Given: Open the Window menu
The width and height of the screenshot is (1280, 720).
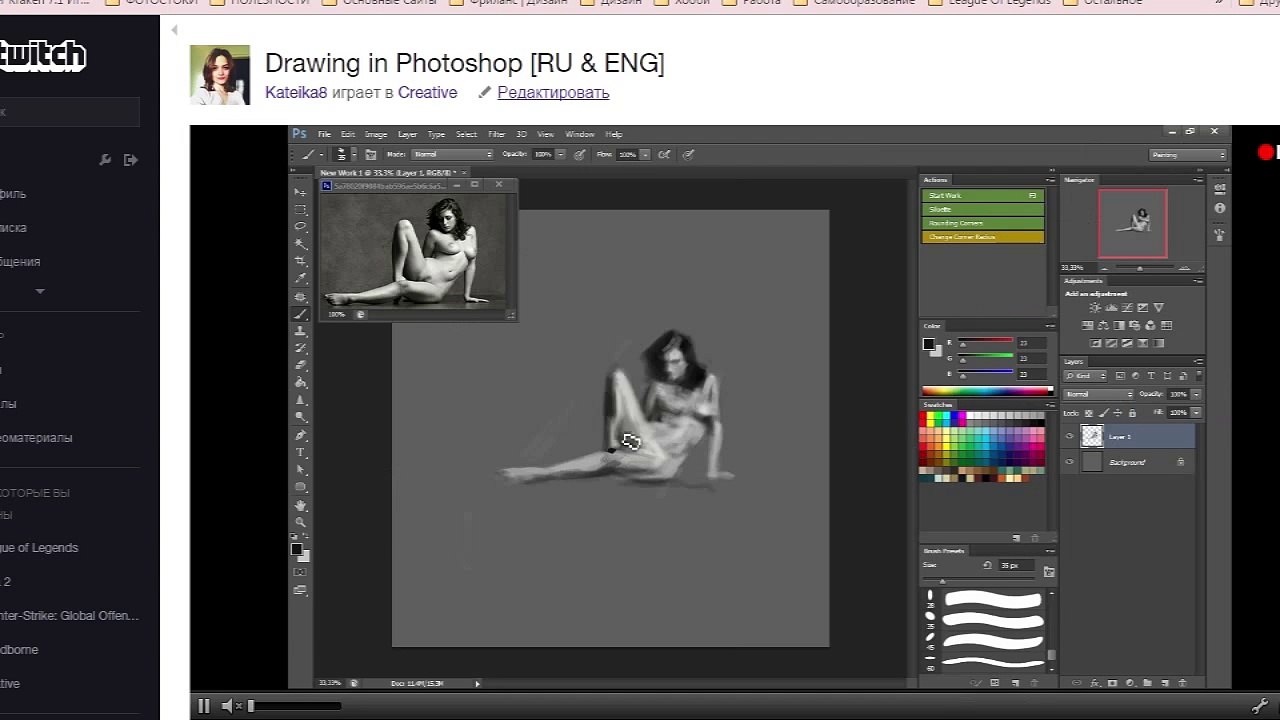Looking at the screenshot, I should point(579,134).
